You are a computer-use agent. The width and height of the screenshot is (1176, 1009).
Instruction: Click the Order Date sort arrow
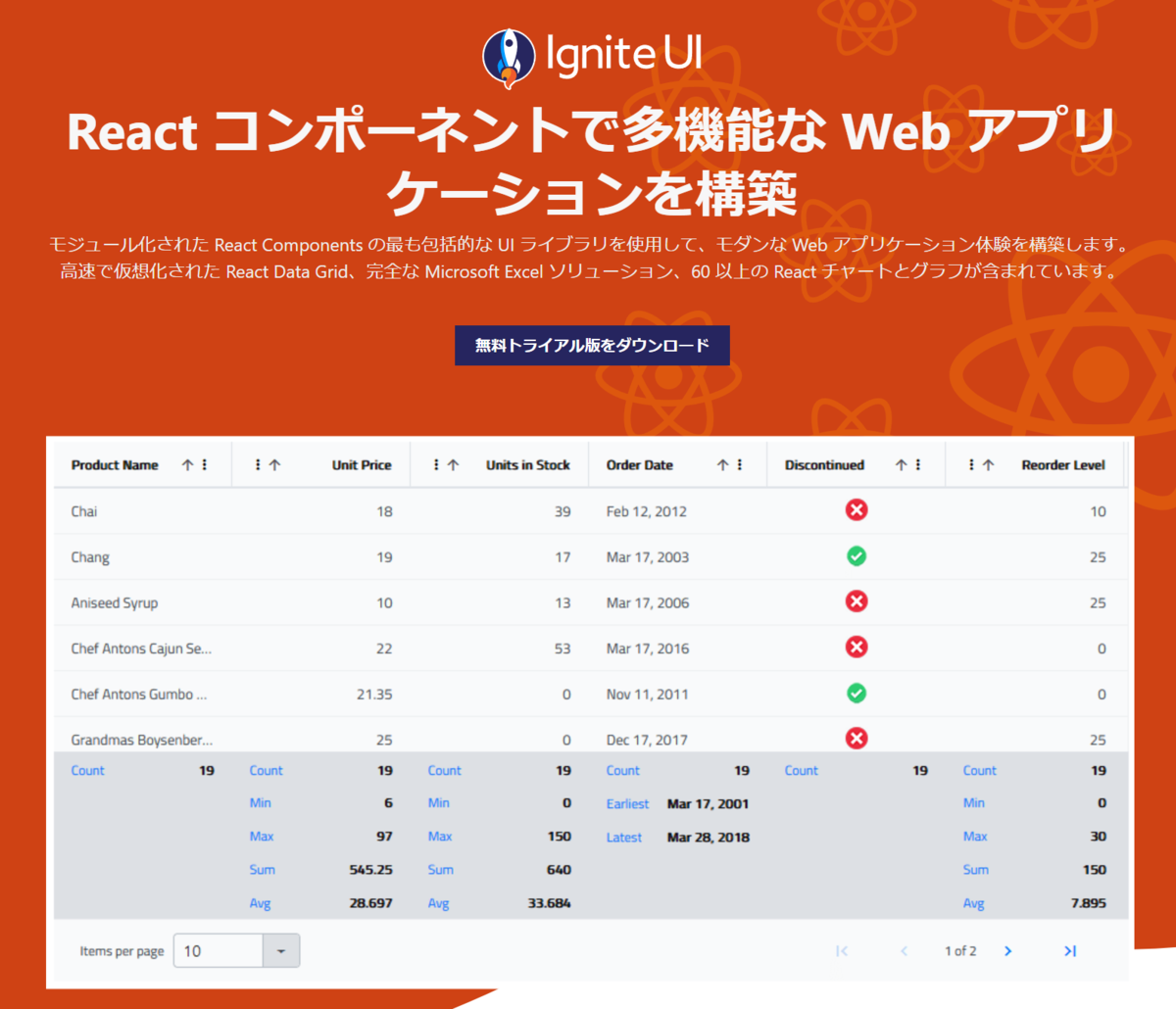tap(722, 465)
